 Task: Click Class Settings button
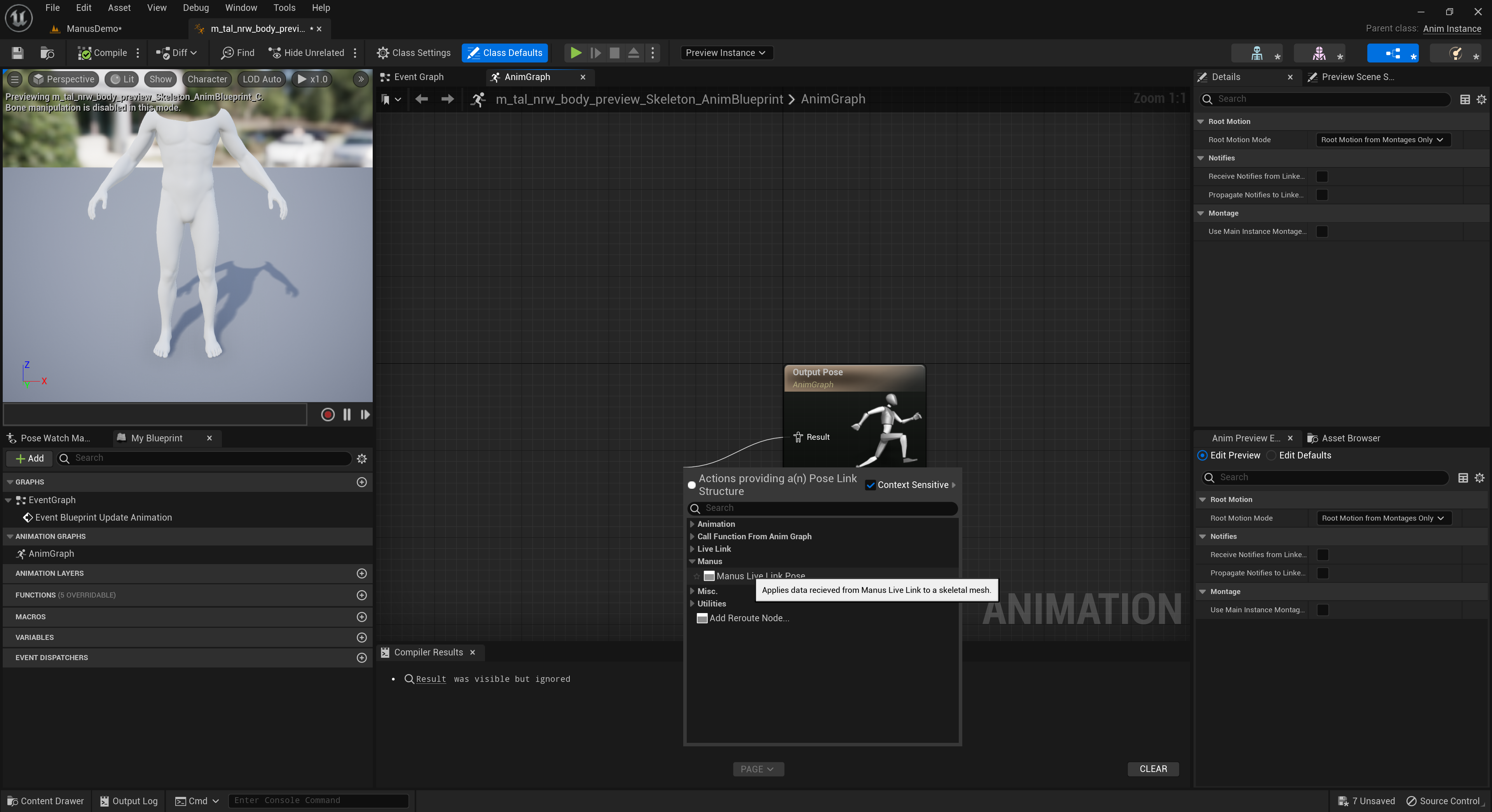click(414, 53)
